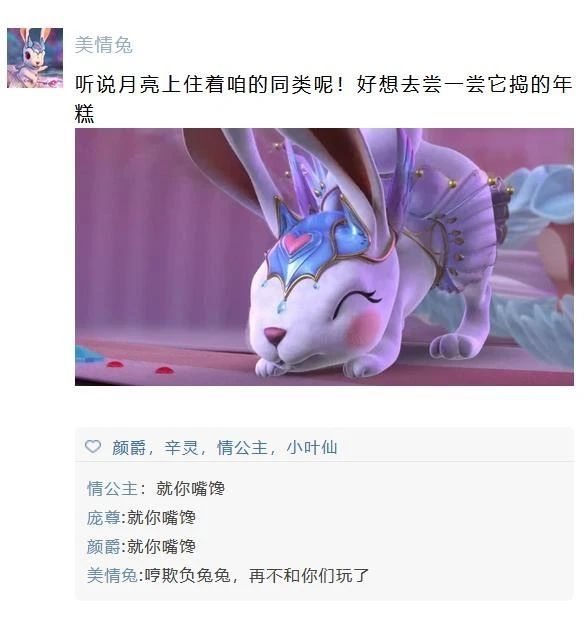The width and height of the screenshot is (585, 638).
Task: Open 颜爵 in the likes list
Action: (x=129, y=448)
